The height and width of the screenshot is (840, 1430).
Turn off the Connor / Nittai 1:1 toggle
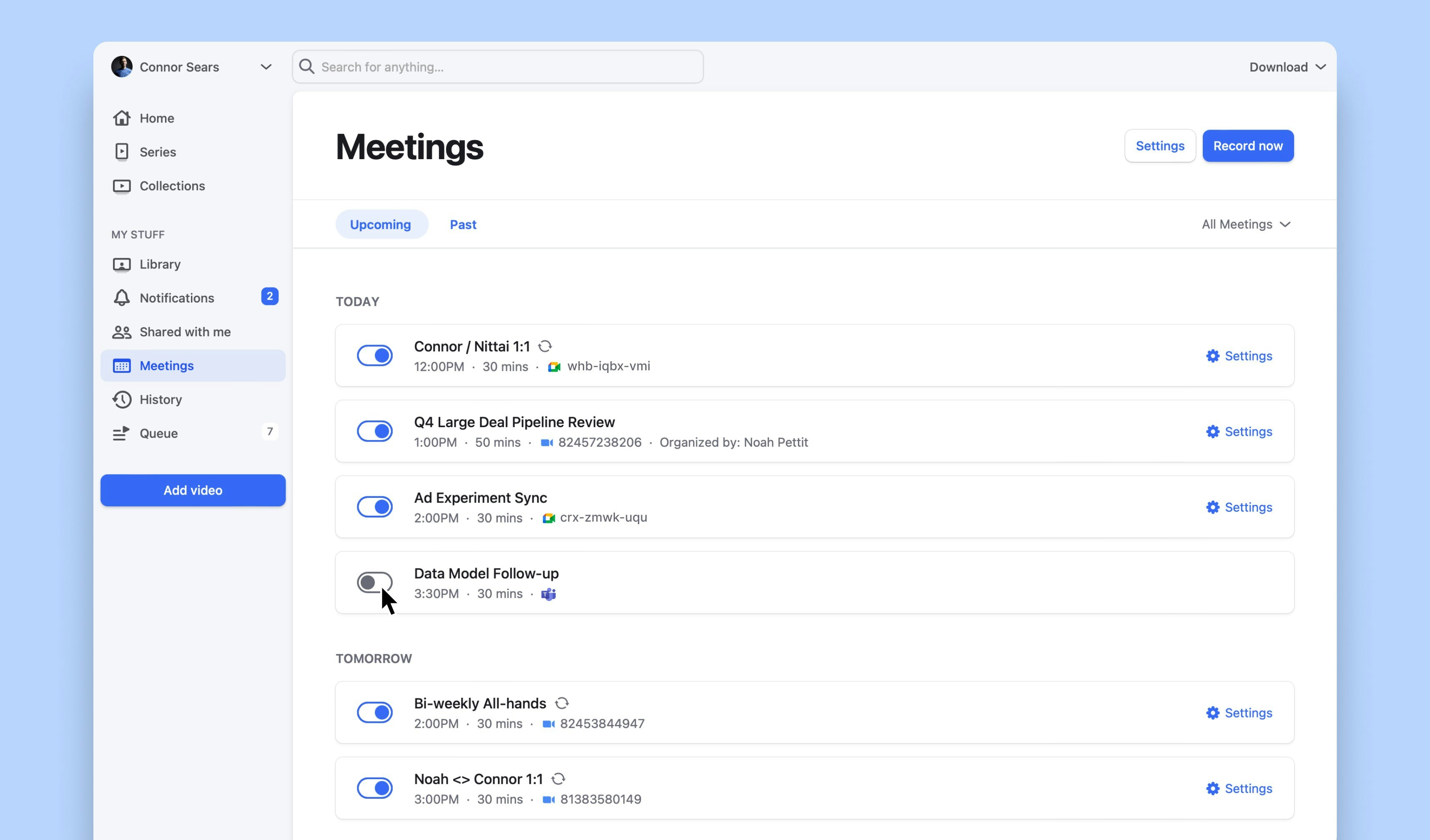(374, 355)
